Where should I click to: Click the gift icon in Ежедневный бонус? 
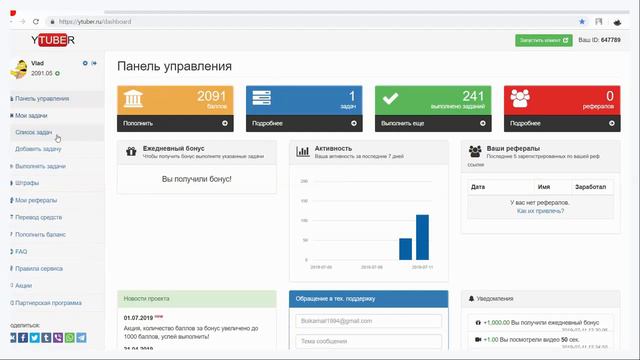point(131,151)
